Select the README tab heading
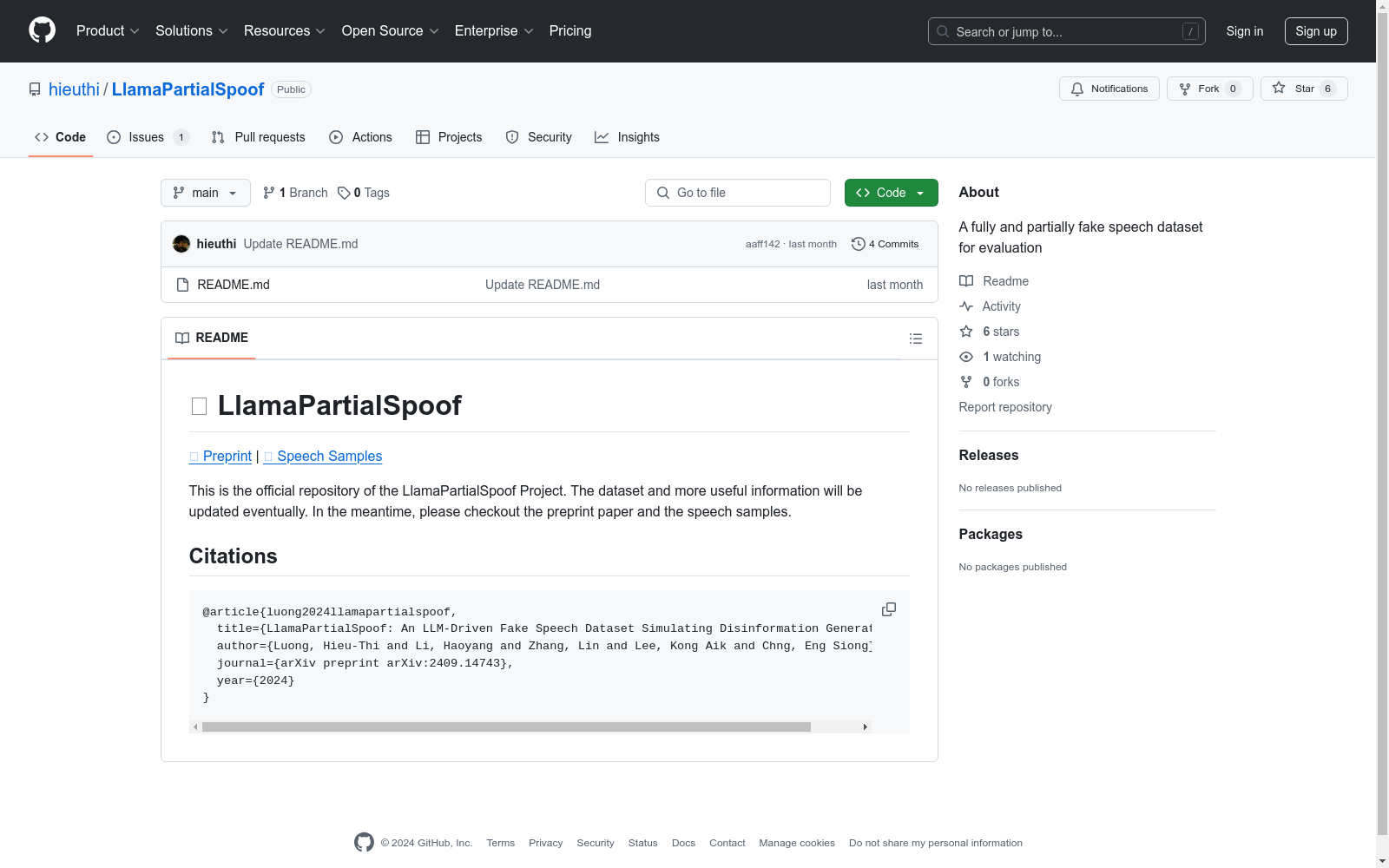This screenshot has height=868, width=1389. tap(212, 338)
